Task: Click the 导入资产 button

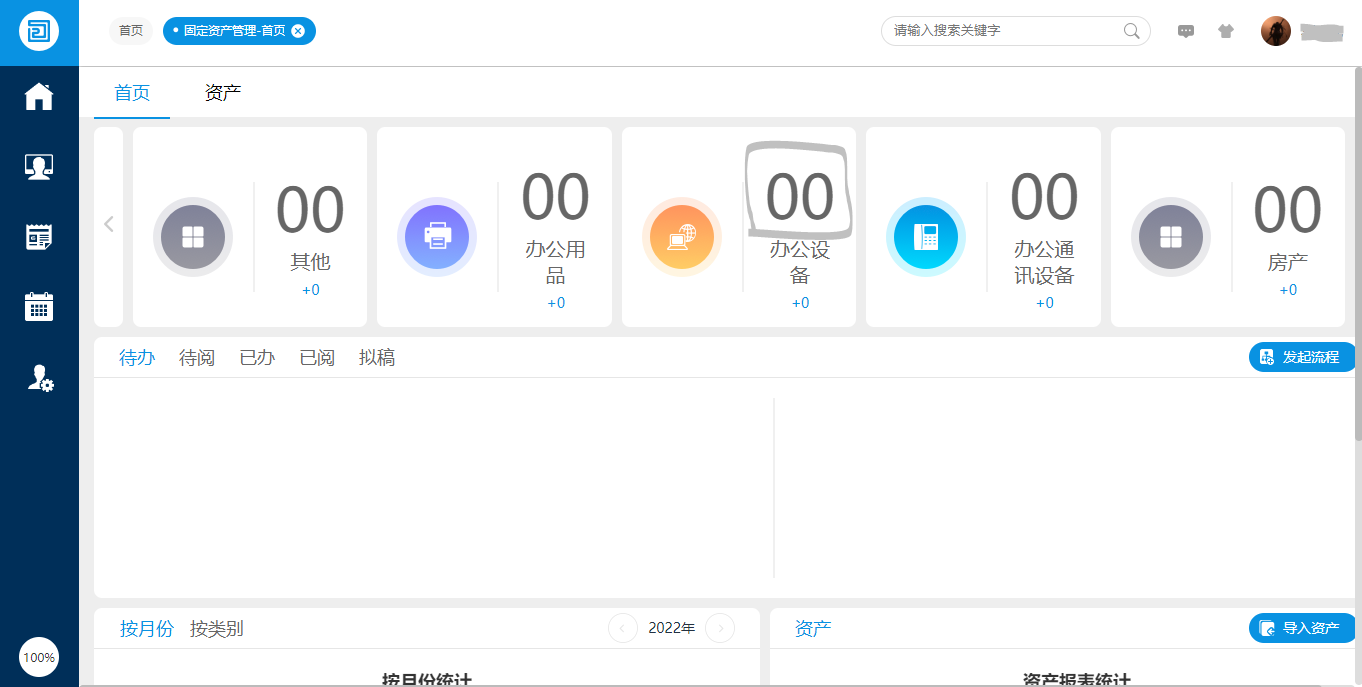Action: (x=1301, y=628)
